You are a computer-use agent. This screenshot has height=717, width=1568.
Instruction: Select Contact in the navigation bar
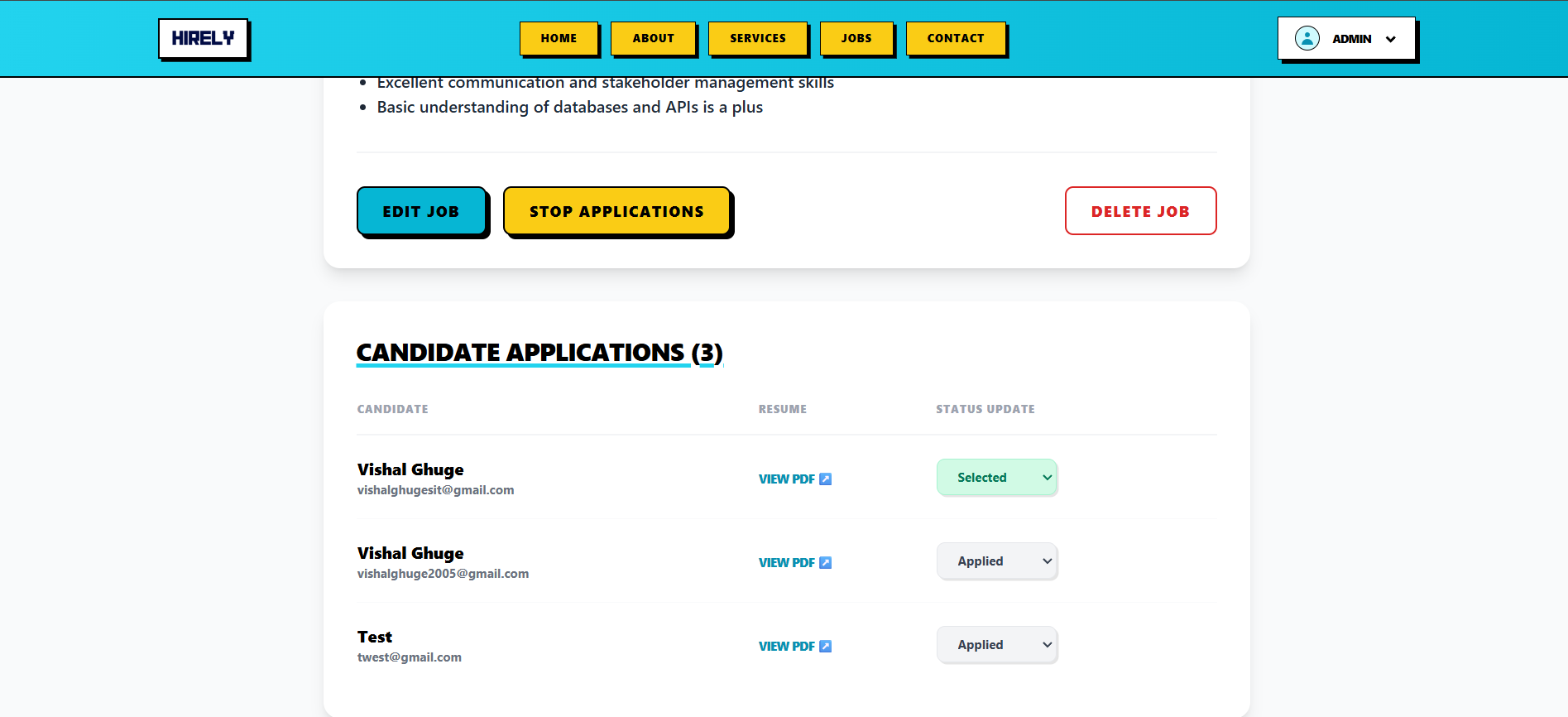[956, 38]
